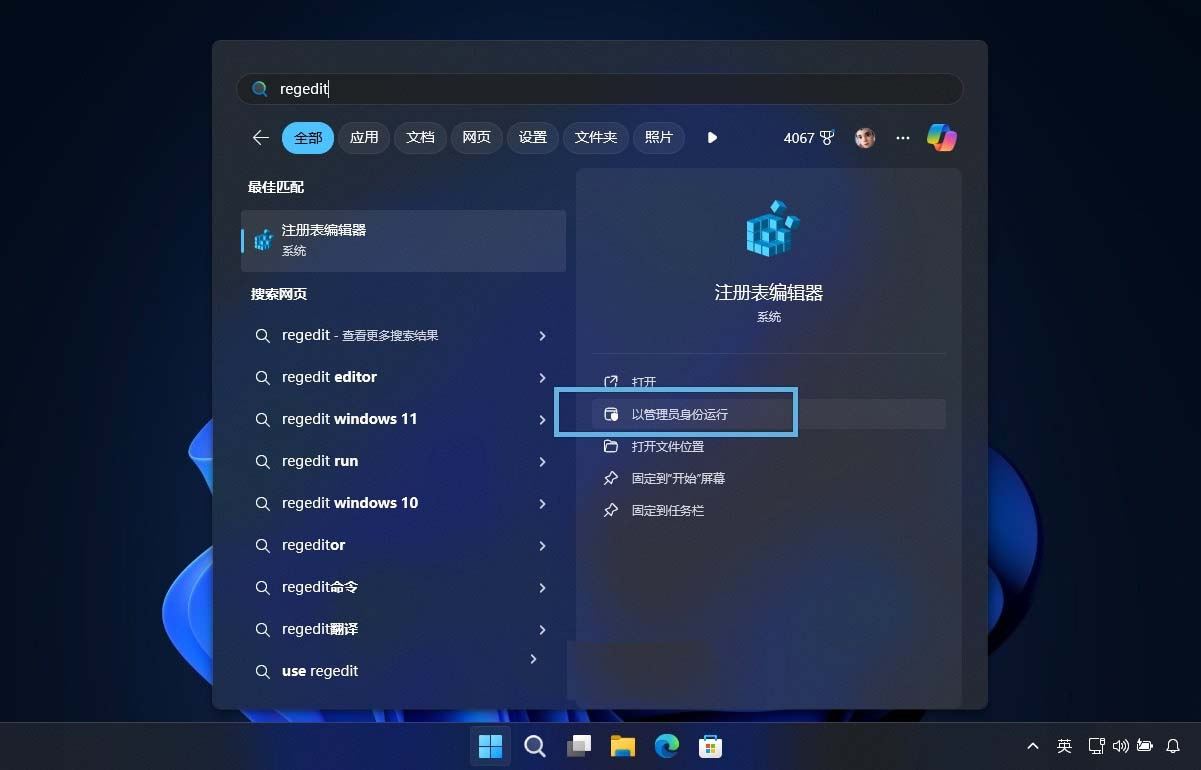Expand the 'regedit windows 11' chevron
The image size is (1201, 770).
[x=542, y=420]
